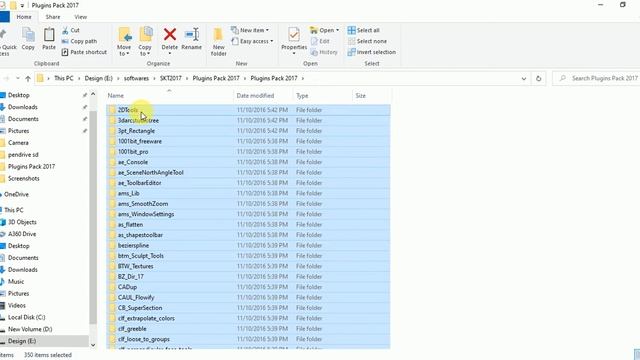The image size is (640, 360).
Task: Select the 1001bit_freeware folder
Action: click(248, 141)
